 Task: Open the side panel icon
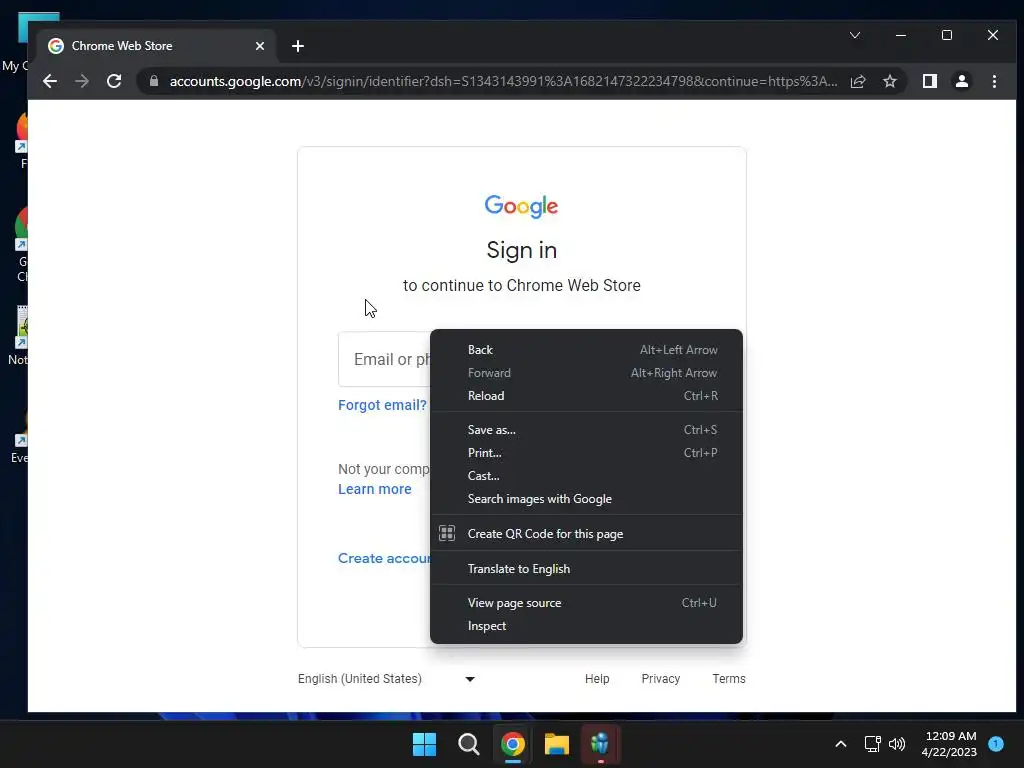pos(929,81)
